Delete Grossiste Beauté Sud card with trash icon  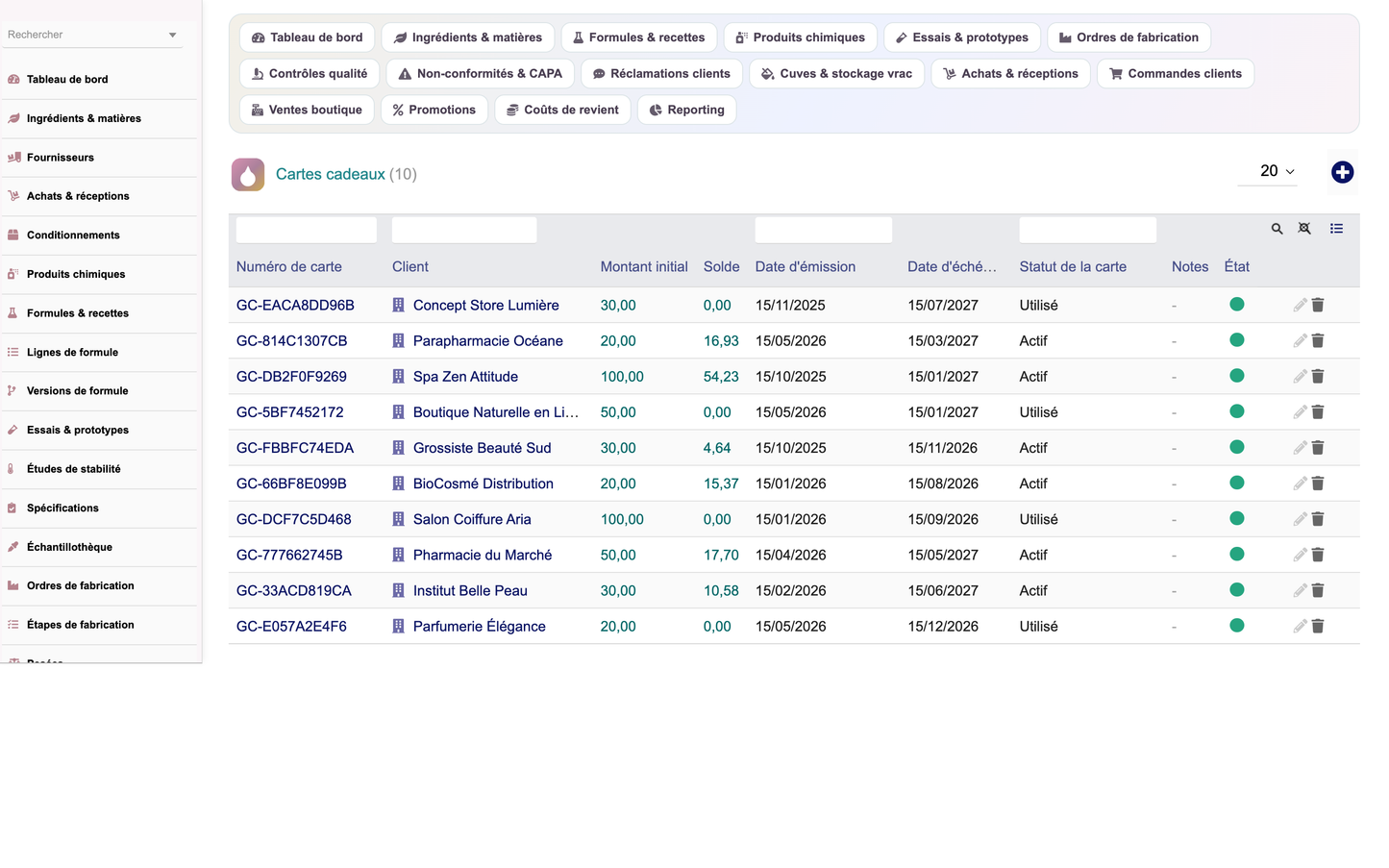click(x=1318, y=447)
